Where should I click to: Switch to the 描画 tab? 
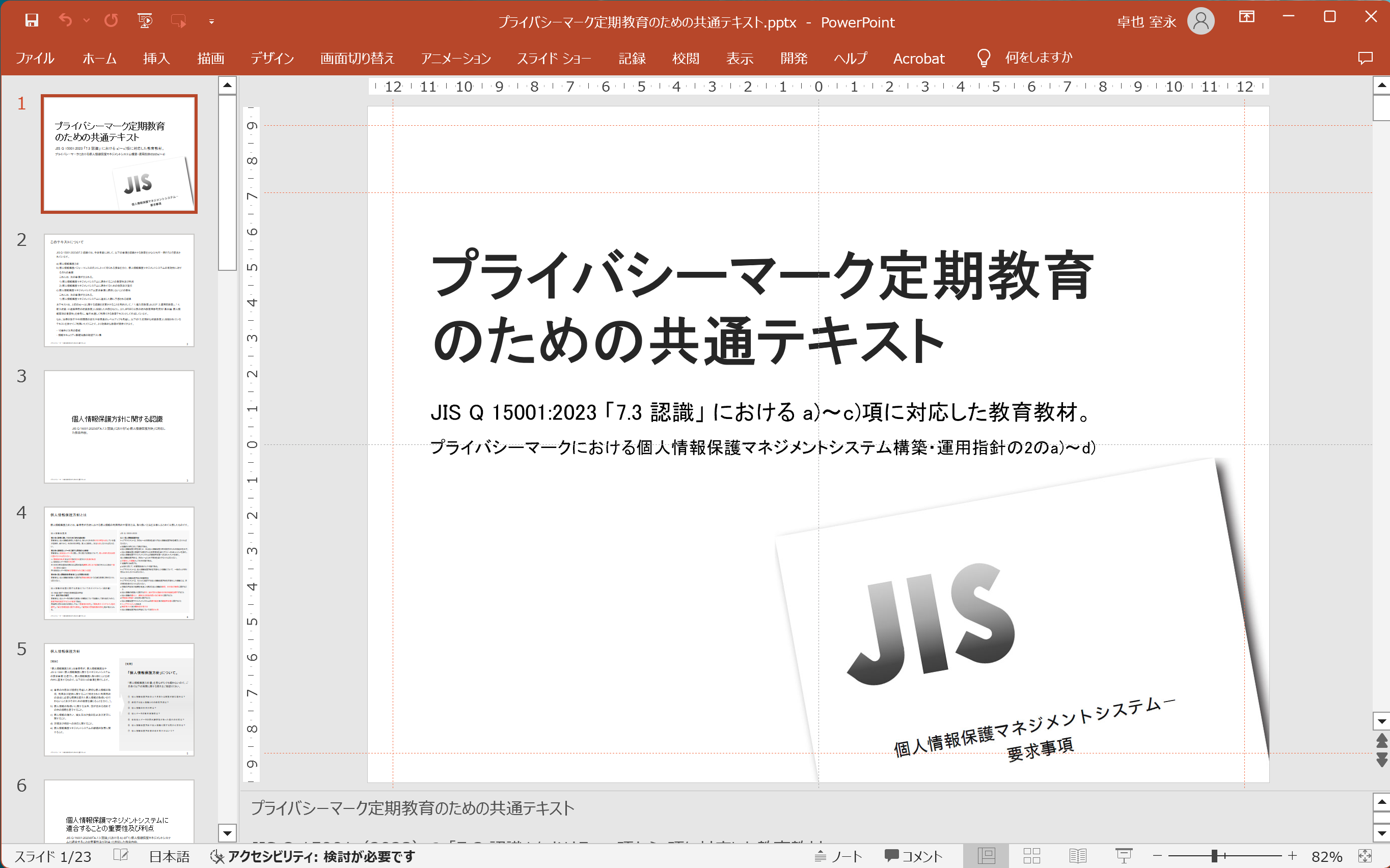tap(211, 58)
